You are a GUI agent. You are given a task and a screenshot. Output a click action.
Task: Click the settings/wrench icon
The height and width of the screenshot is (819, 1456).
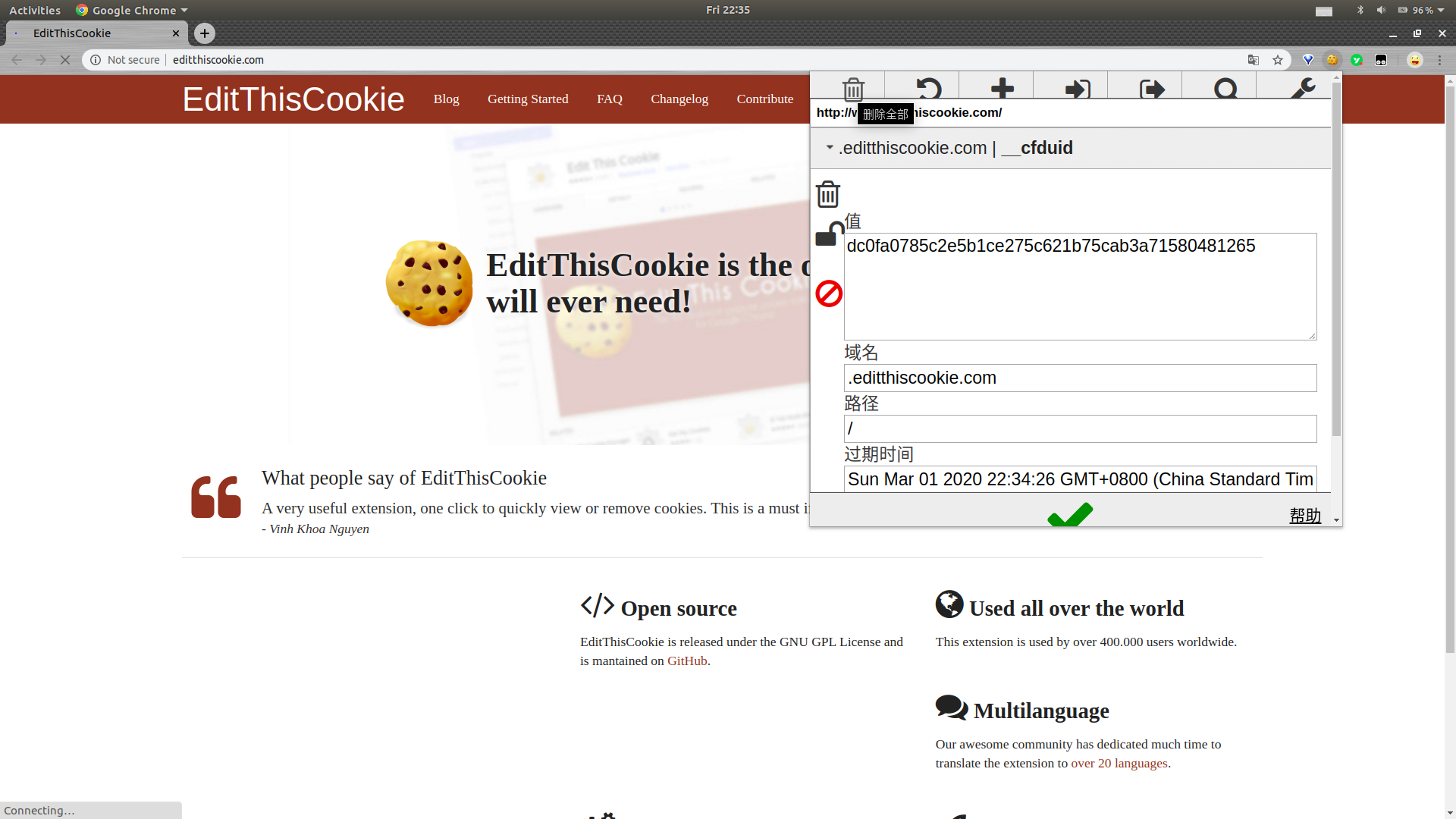1302,88
